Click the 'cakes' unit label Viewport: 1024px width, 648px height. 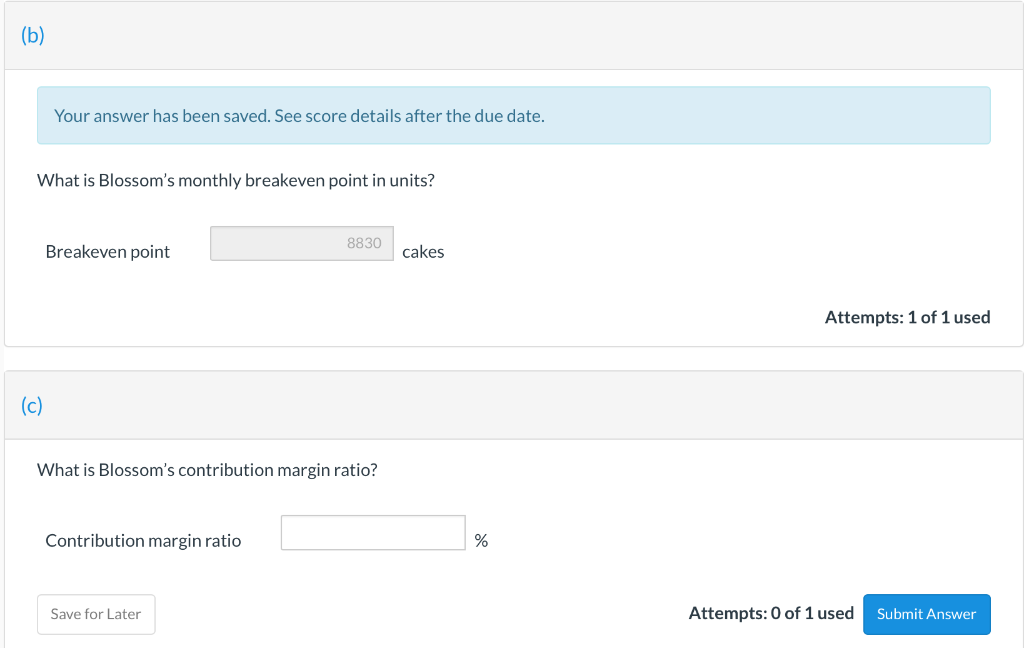(423, 252)
